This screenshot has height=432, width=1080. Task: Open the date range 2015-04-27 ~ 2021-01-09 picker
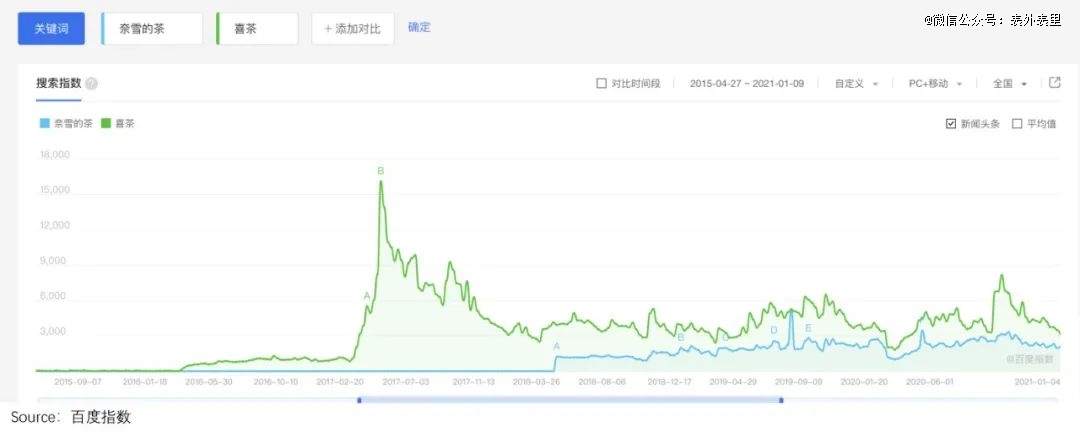(747, 83)
